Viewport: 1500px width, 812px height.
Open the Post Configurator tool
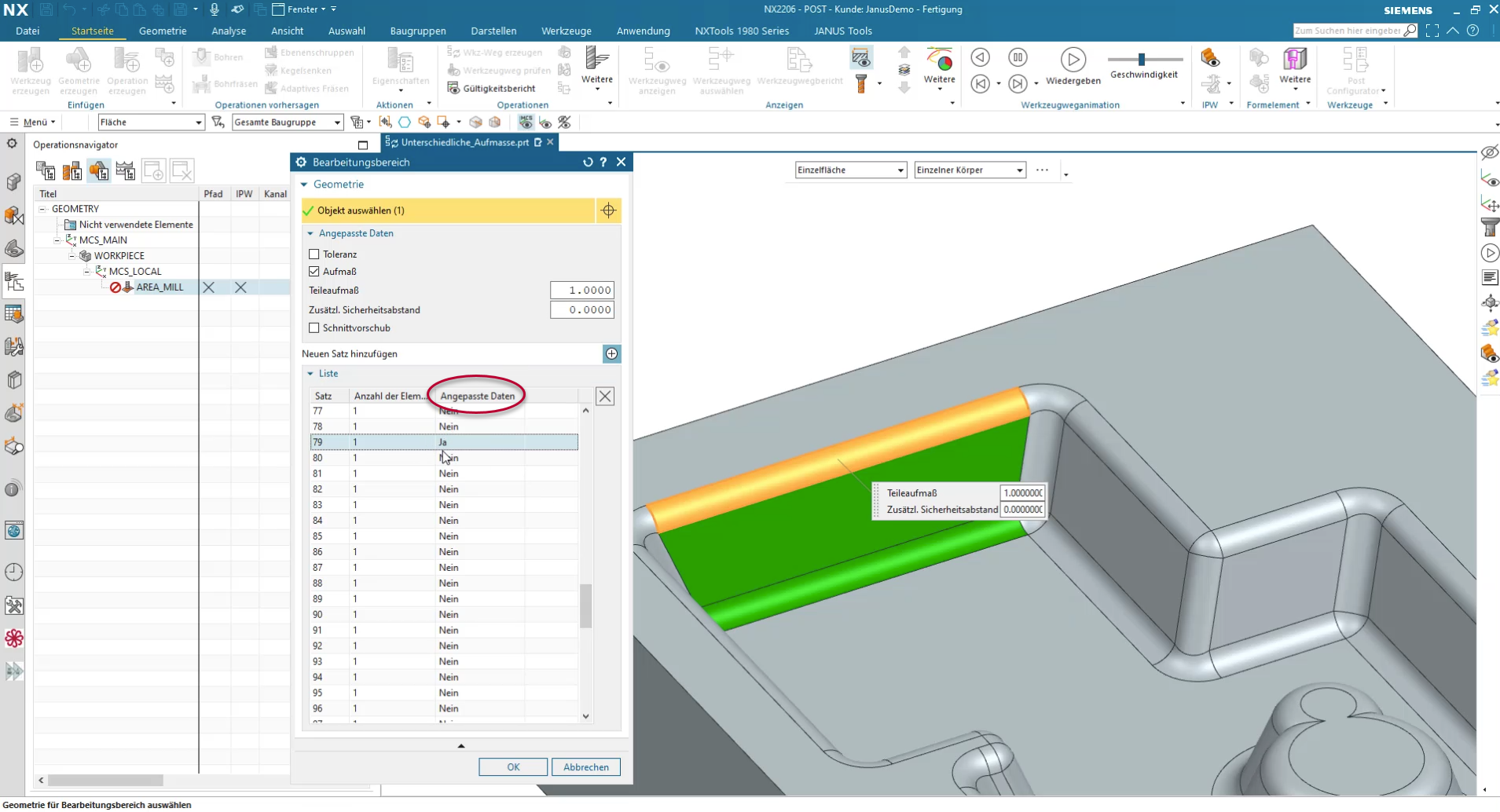click(x=1355, y=71)
